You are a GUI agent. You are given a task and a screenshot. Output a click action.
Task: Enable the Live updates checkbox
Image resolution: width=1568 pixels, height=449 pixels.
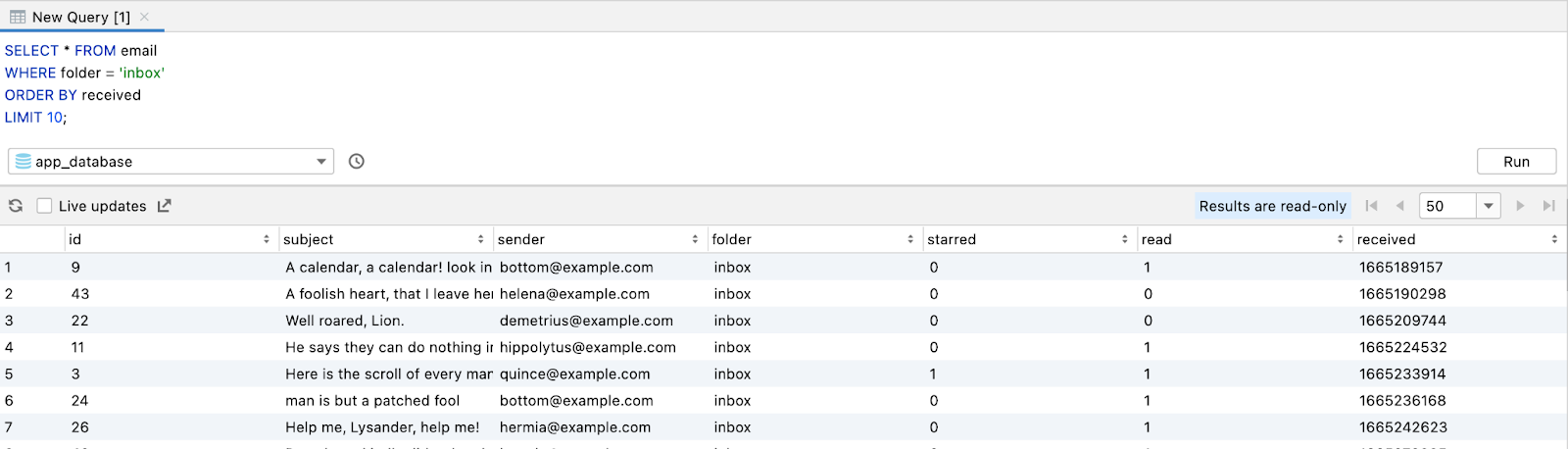point(44,206)
